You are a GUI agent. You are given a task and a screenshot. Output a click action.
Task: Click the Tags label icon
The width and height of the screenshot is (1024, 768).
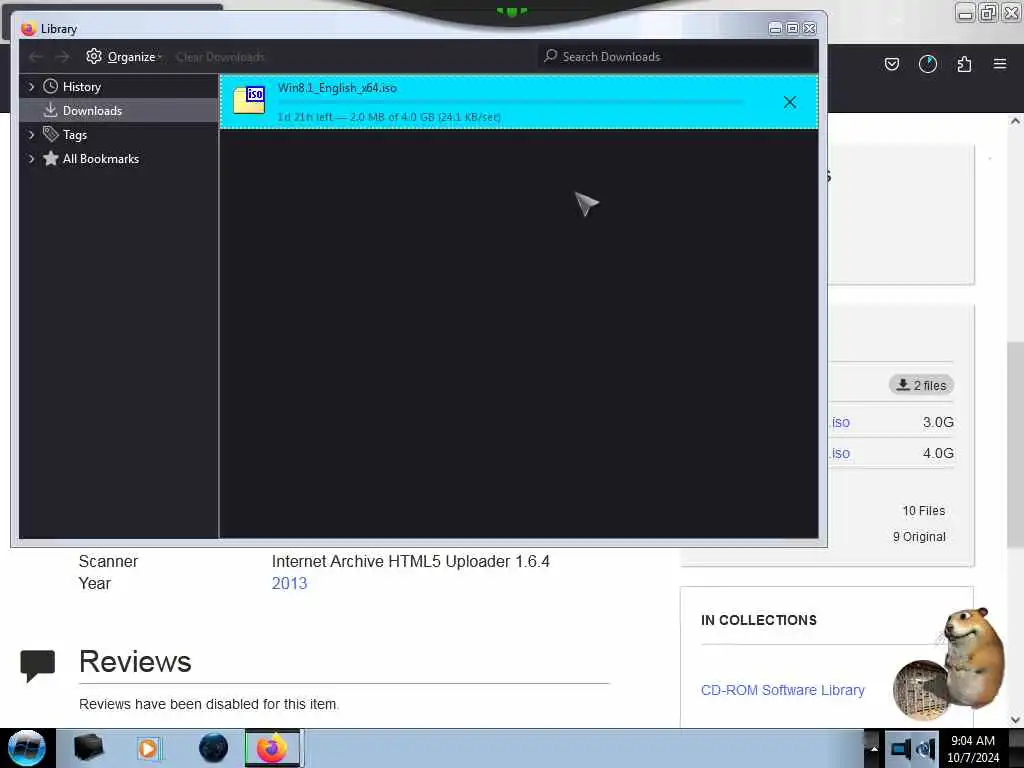[50, 134]
